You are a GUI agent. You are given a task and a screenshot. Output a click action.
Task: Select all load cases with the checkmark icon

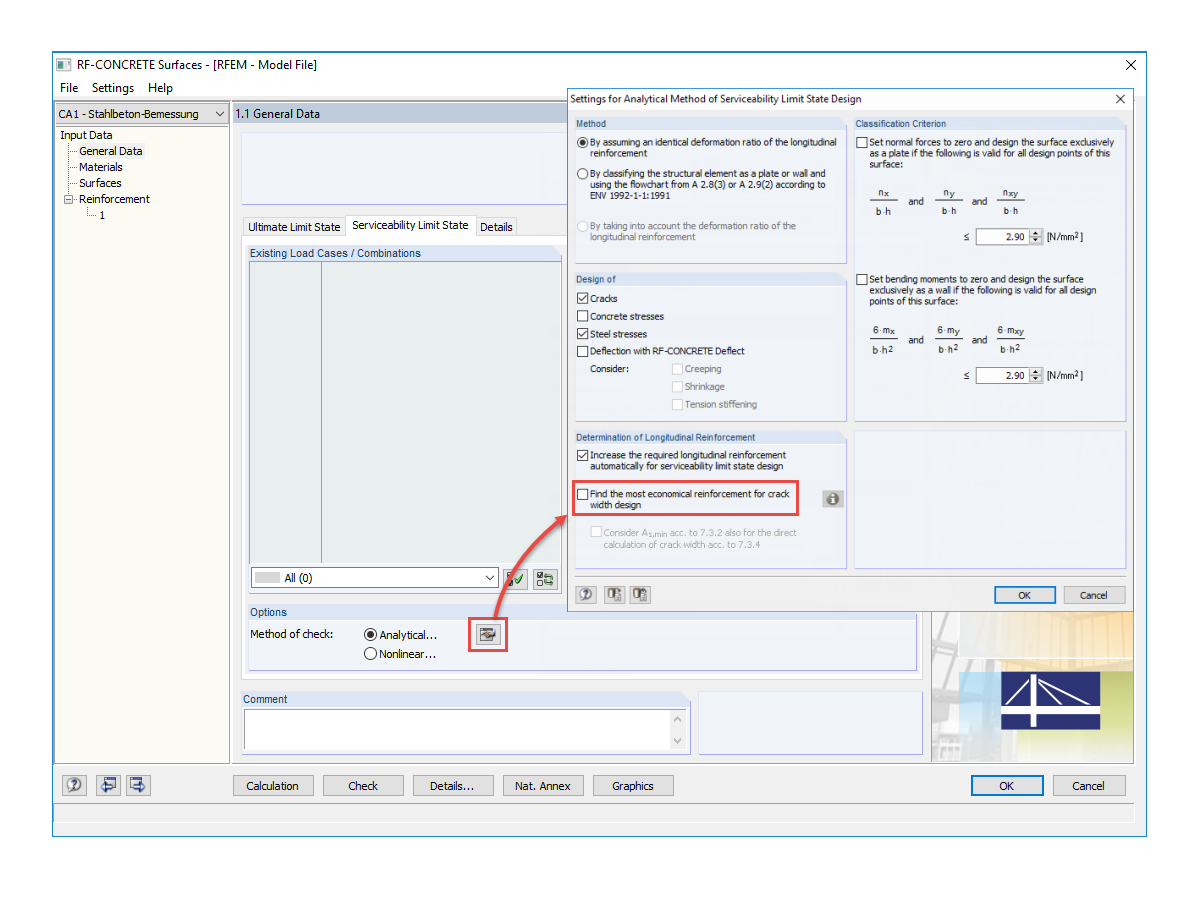pos(514,577)
